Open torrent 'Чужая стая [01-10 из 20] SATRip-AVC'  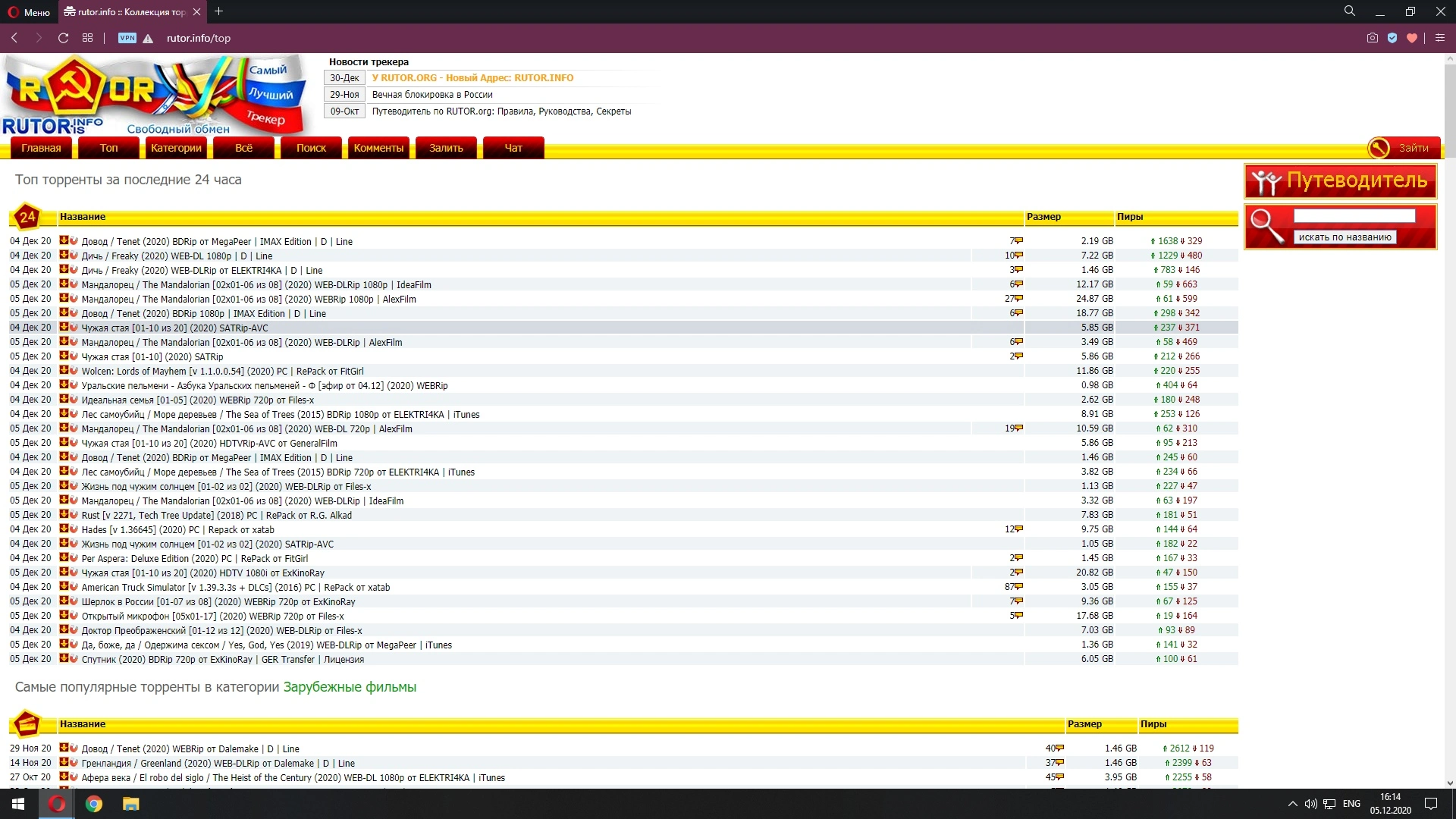click(174, 328)
